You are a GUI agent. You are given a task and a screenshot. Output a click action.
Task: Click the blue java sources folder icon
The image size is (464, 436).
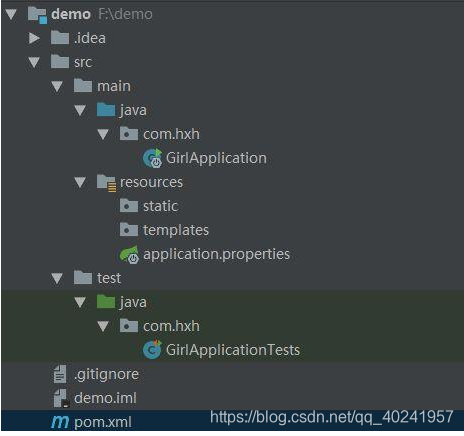click(x=106, y=110)
